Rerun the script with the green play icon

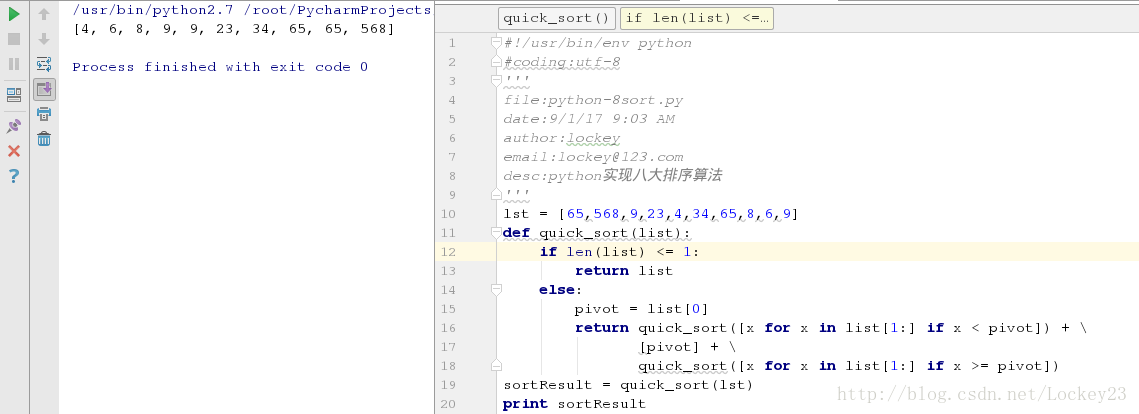[x=14, y=14]
